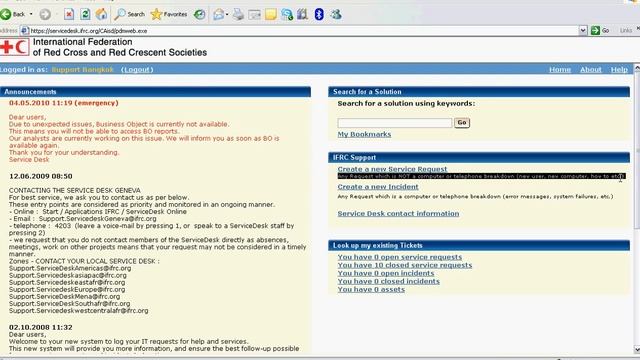The image size is (640, 360).
Task: Click Support.ServiceDeskAmericas@ifrc.org text
Action: 70,268
